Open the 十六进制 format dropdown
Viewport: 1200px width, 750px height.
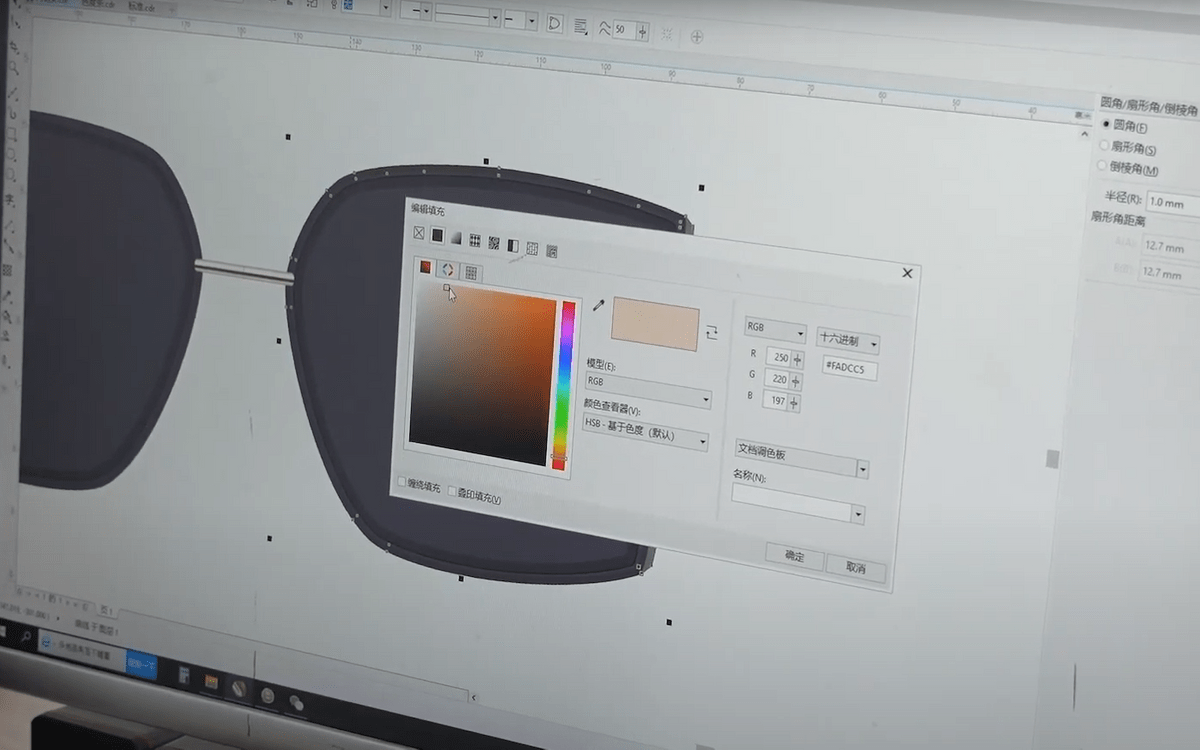[x=847, y=342]
